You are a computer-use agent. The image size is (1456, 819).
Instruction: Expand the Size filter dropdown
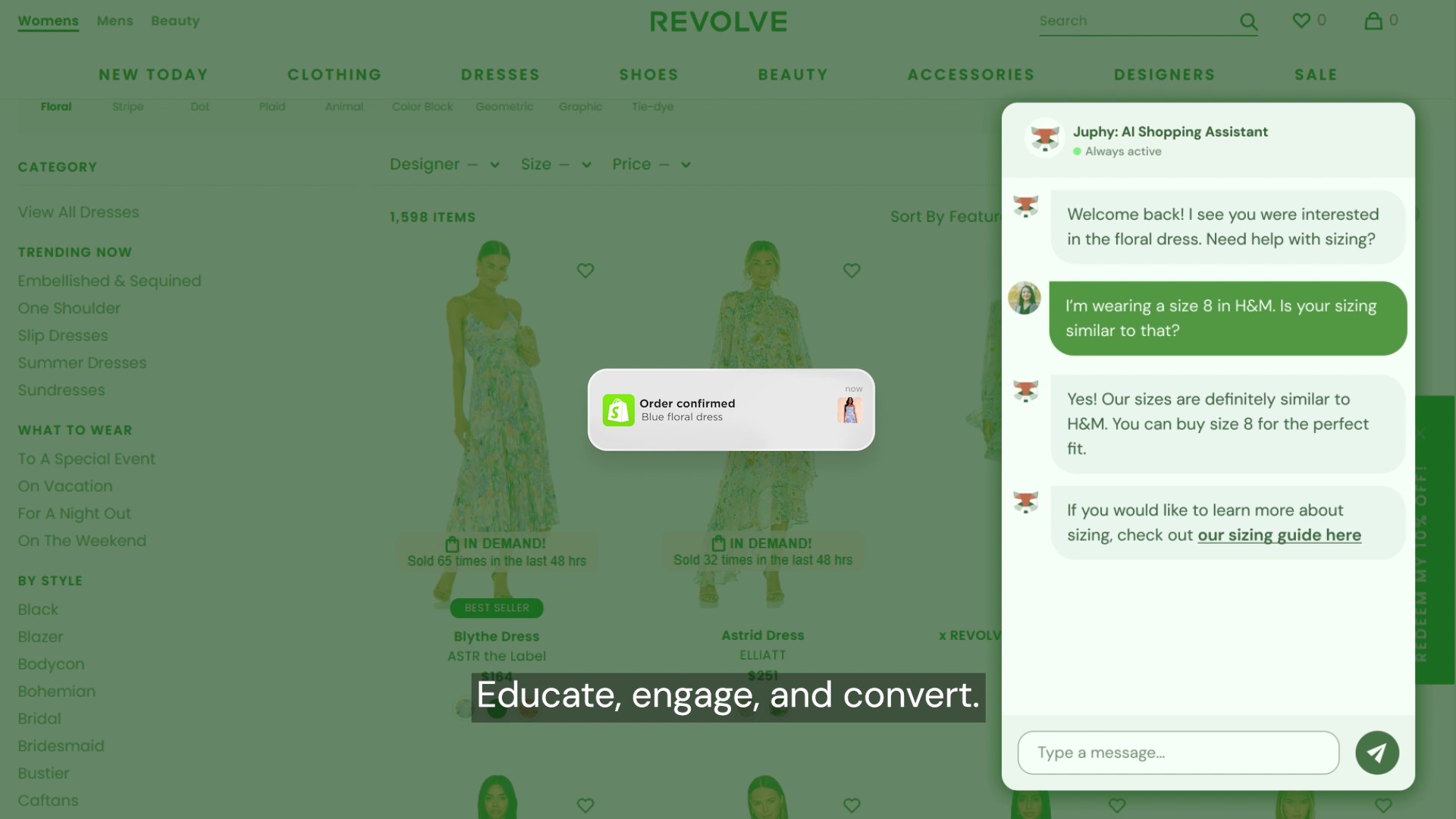555,163
